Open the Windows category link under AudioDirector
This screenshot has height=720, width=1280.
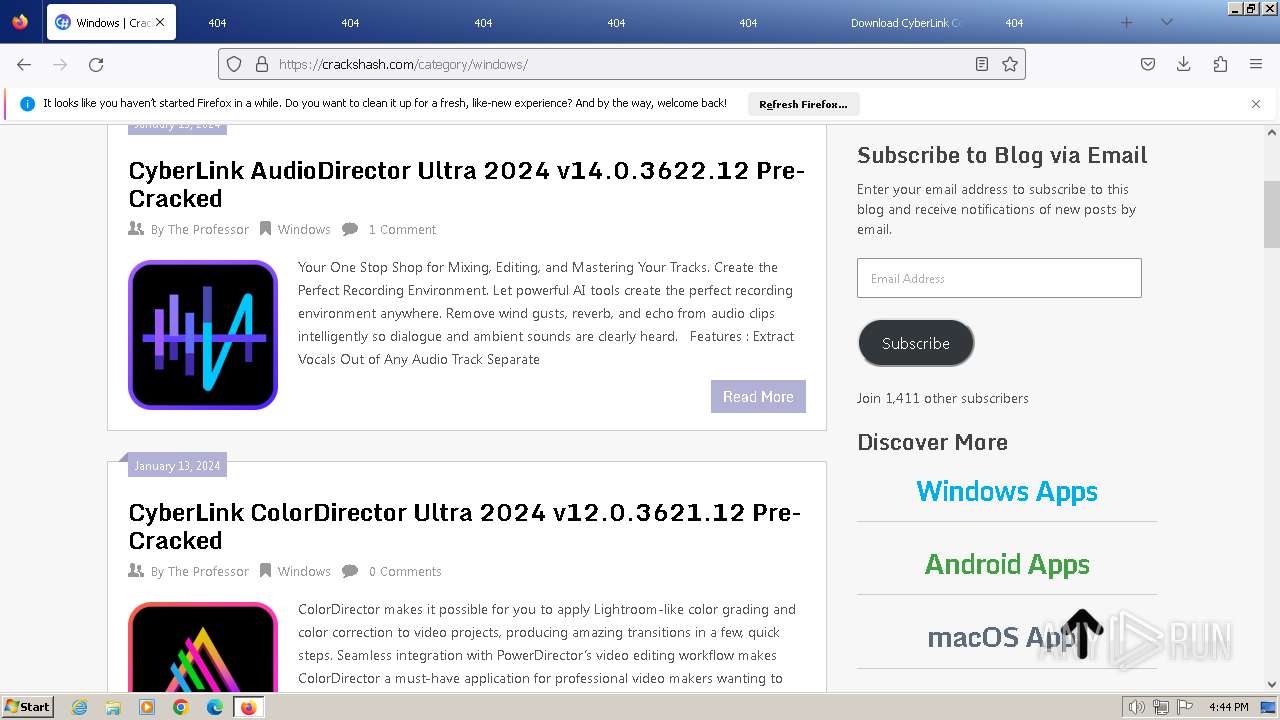coord(304,229)
